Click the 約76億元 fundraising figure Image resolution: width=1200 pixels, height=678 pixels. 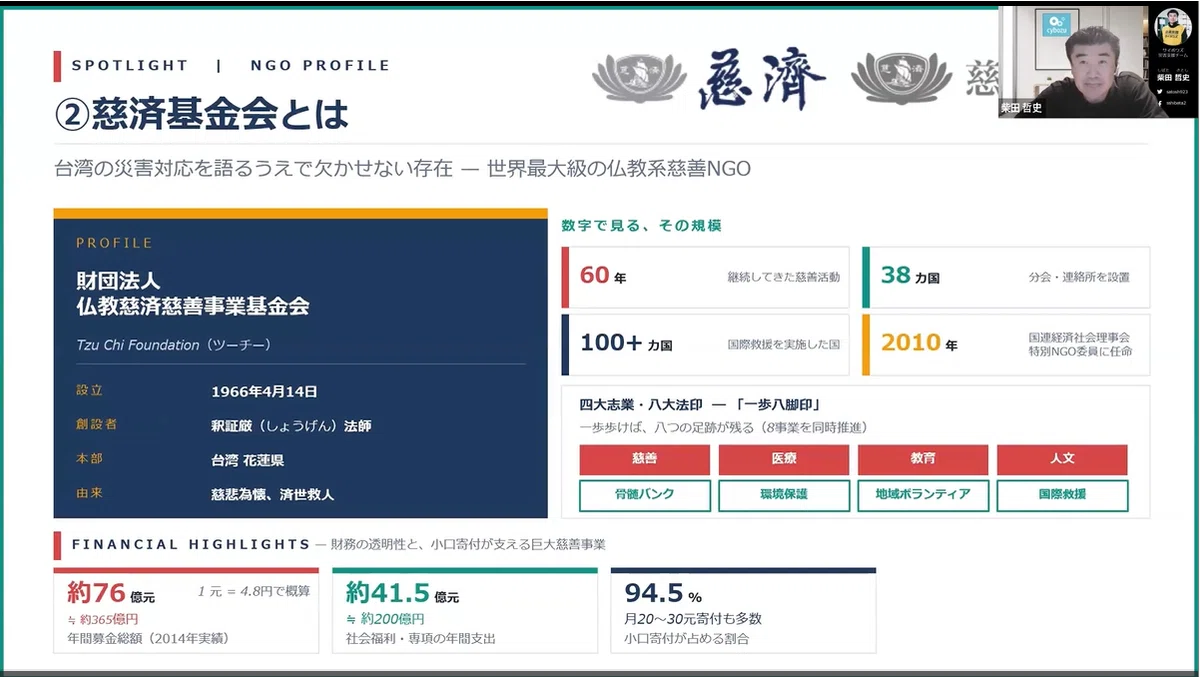(x=111, y=594)
